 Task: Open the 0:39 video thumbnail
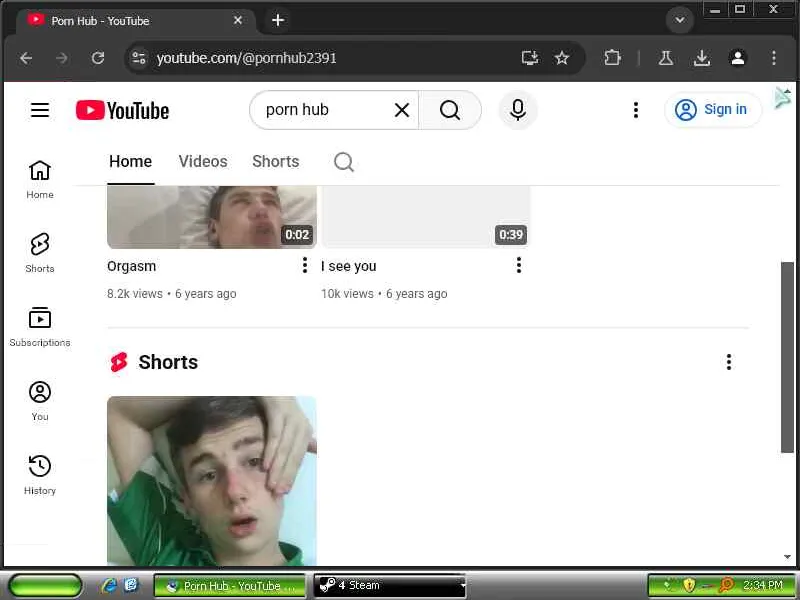coord(426,217)
